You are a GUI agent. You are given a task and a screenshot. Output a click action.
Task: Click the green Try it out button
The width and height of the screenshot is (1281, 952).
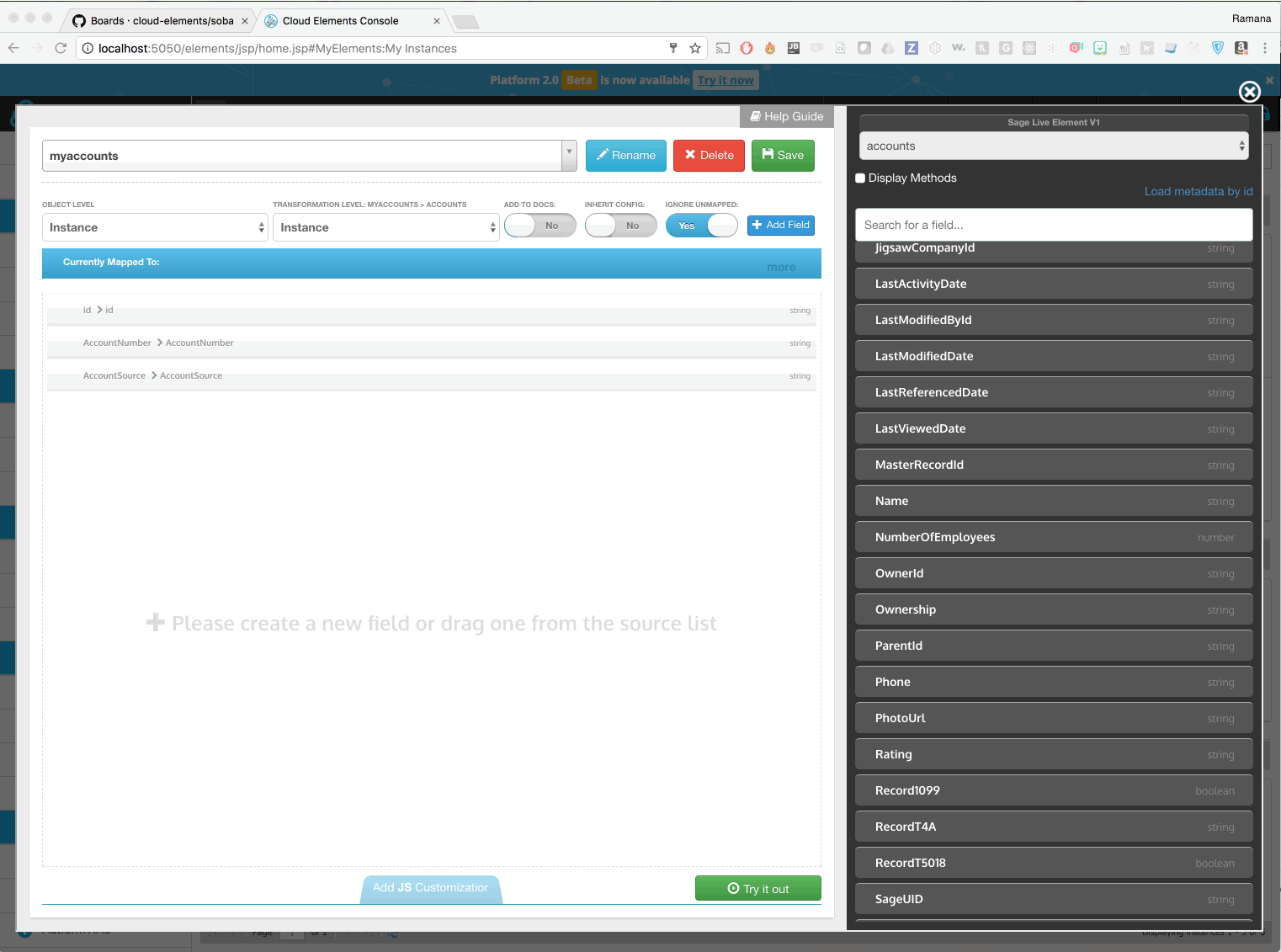pyautogui.click(x=758, y=888)
